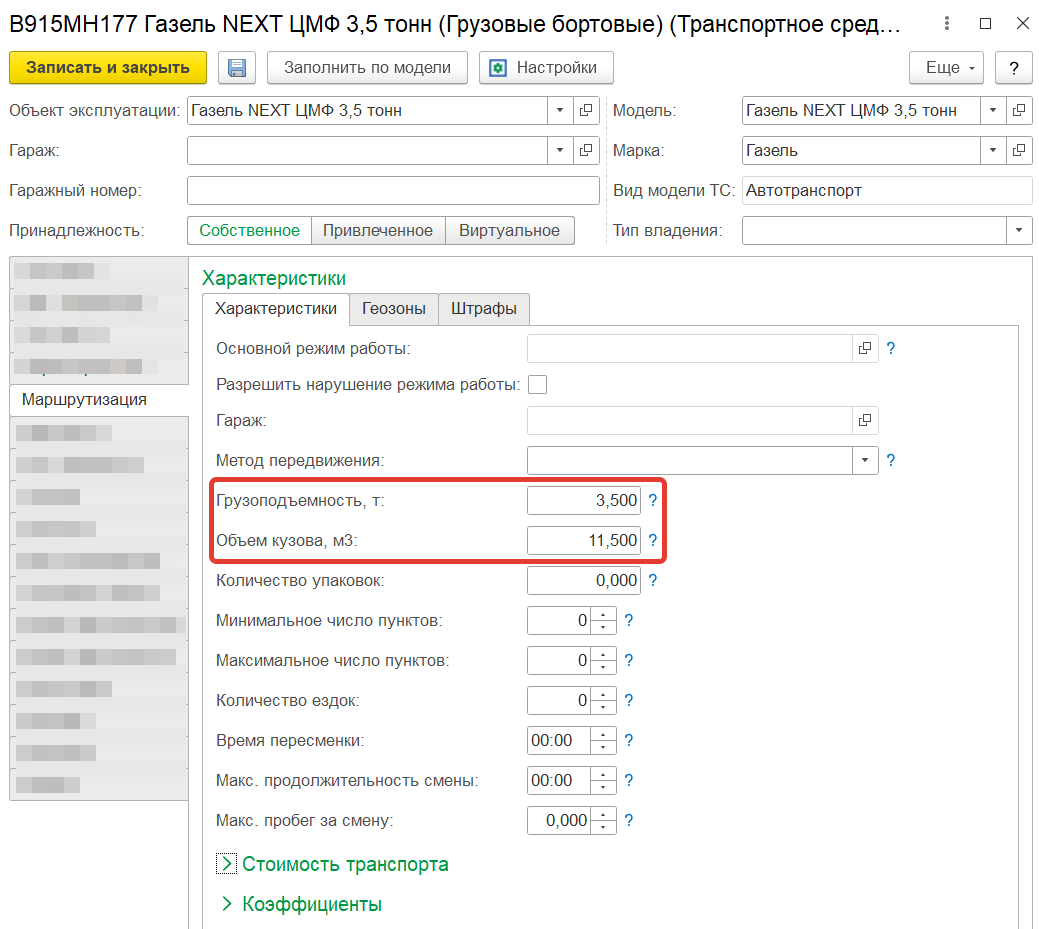Open help with the ? toolbar button
Viewport: 1039px width, 929px height.
pyautogui.click(x=1013, y=68)
